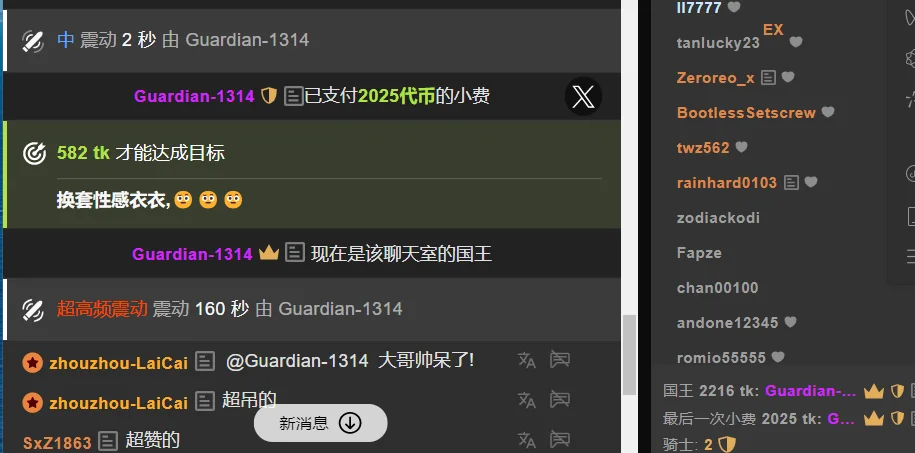Click the goal target icon beside 582 tk
The height and width of the screenshot is (453, 915).
tap(34, 153)
